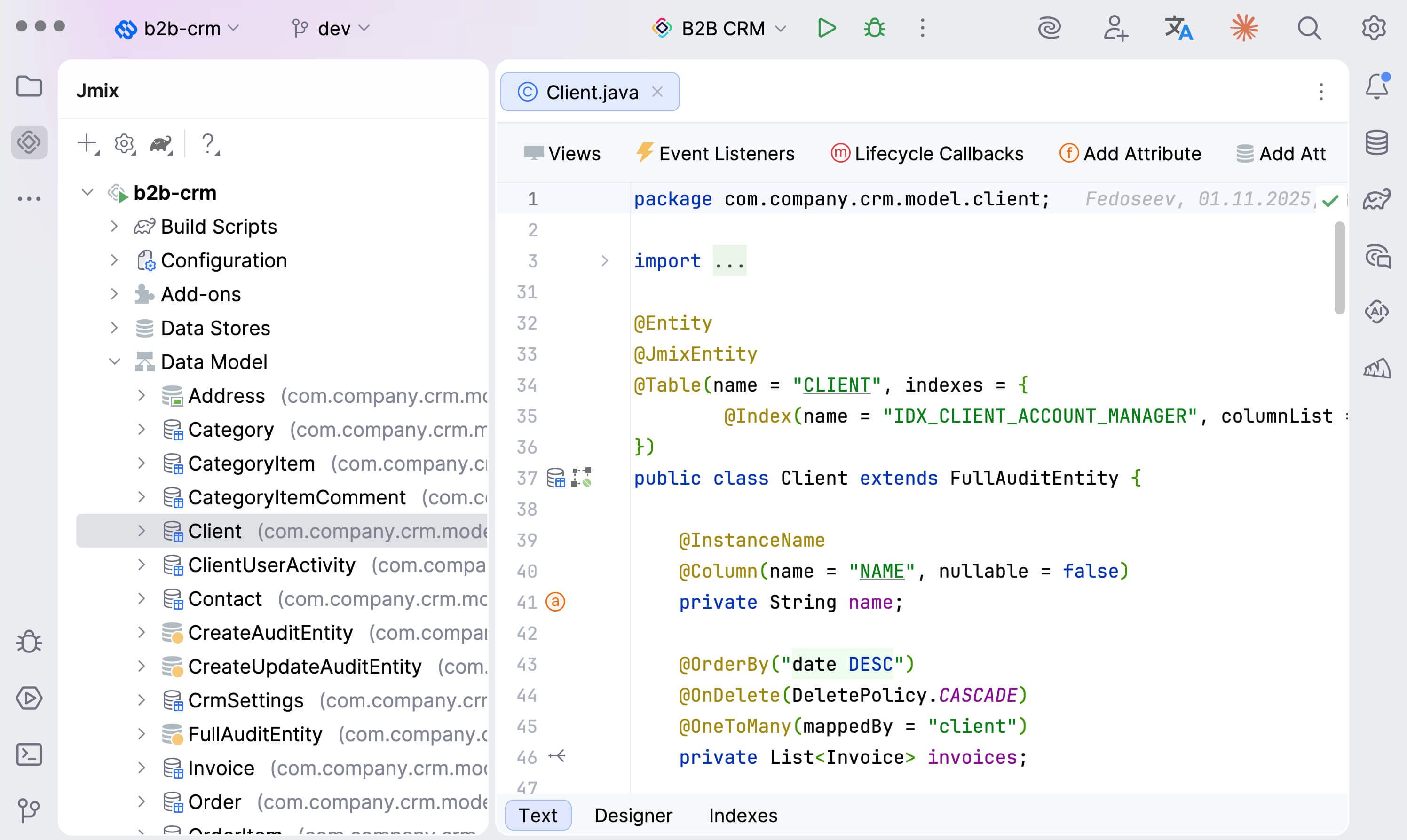Open more run actions menu
This screenshot has width=1407, height=840.
coord(922,28)
